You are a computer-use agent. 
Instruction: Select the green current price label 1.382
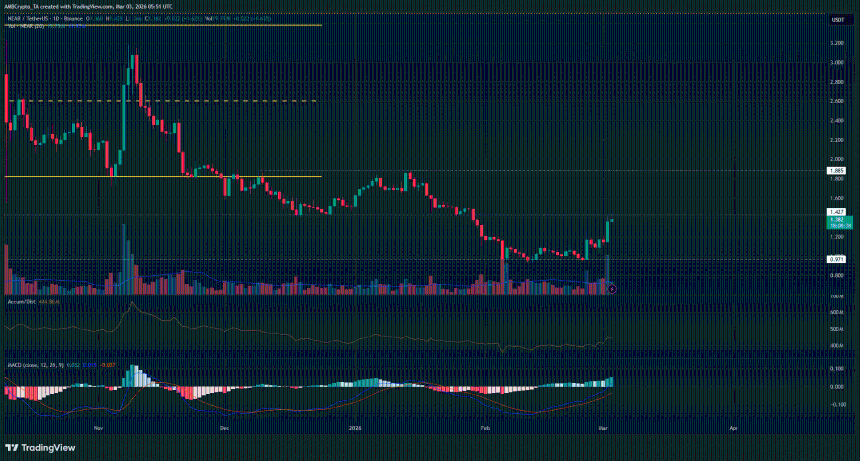click(837, 220)
